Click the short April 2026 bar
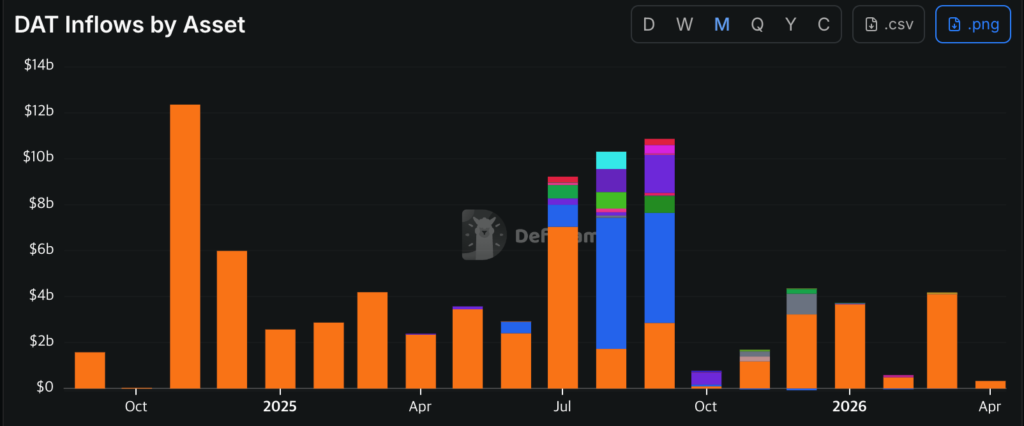This screenshot has width=1024, height=426. click(990, 384)
